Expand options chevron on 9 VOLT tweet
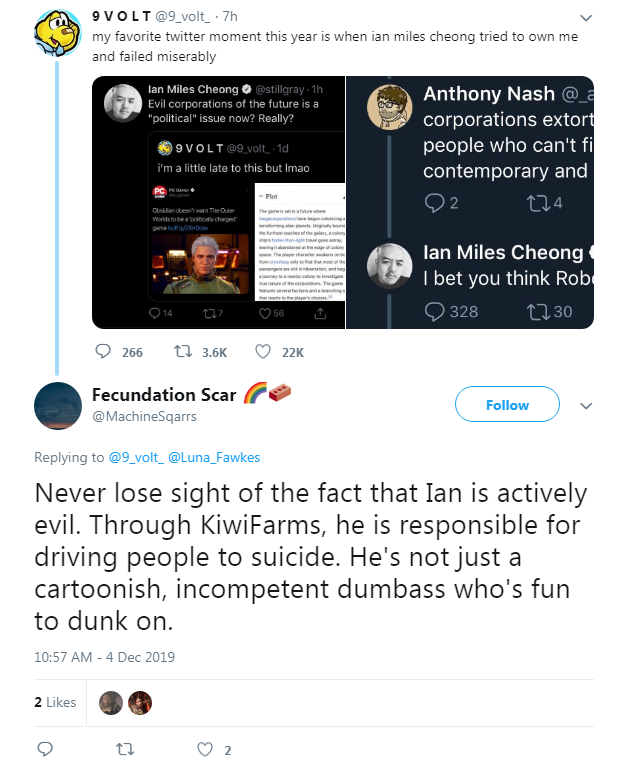Screen dimensions: 629x762 (x=586, y=18)
